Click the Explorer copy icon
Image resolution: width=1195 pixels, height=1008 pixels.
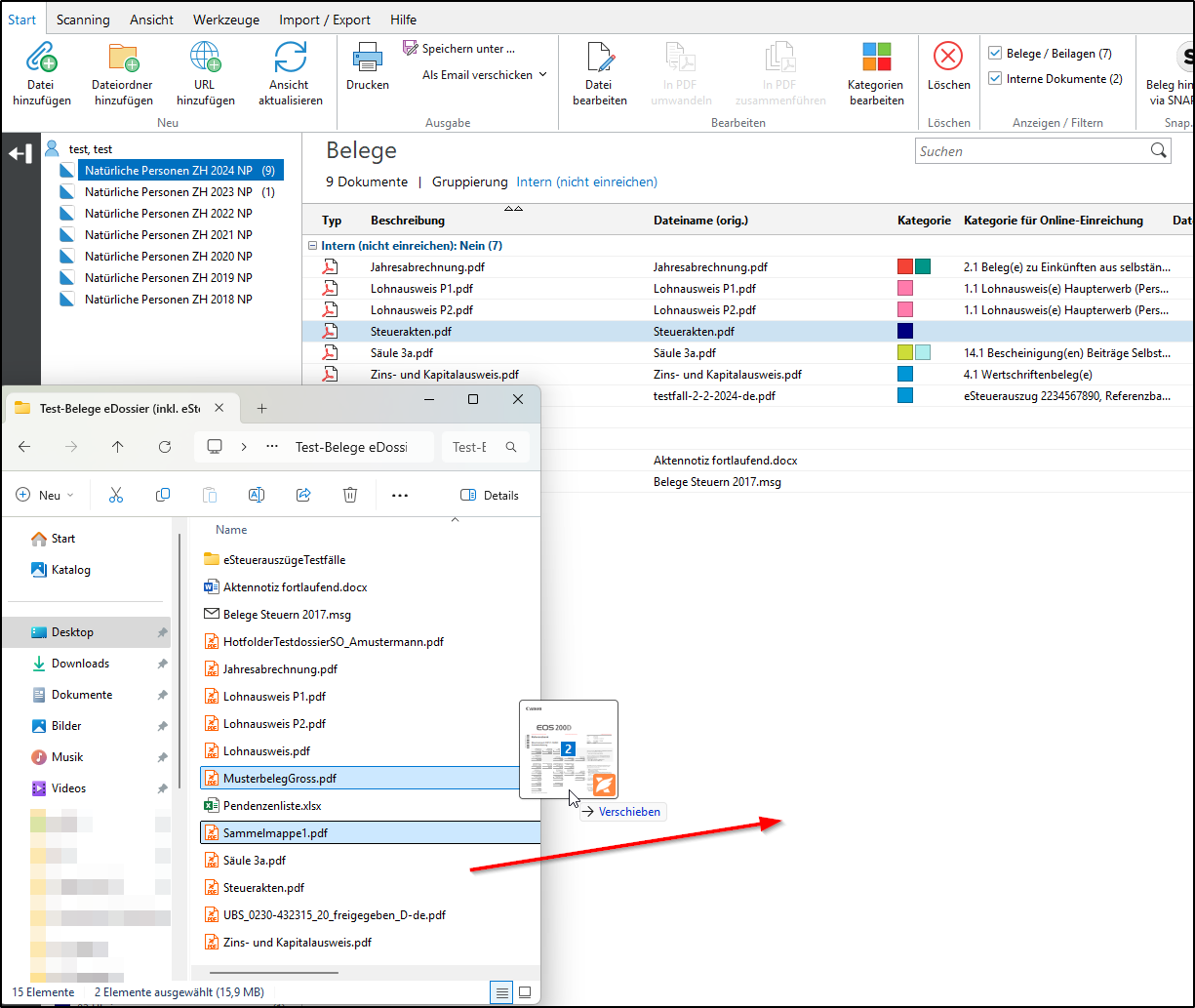tap(163, 495)
